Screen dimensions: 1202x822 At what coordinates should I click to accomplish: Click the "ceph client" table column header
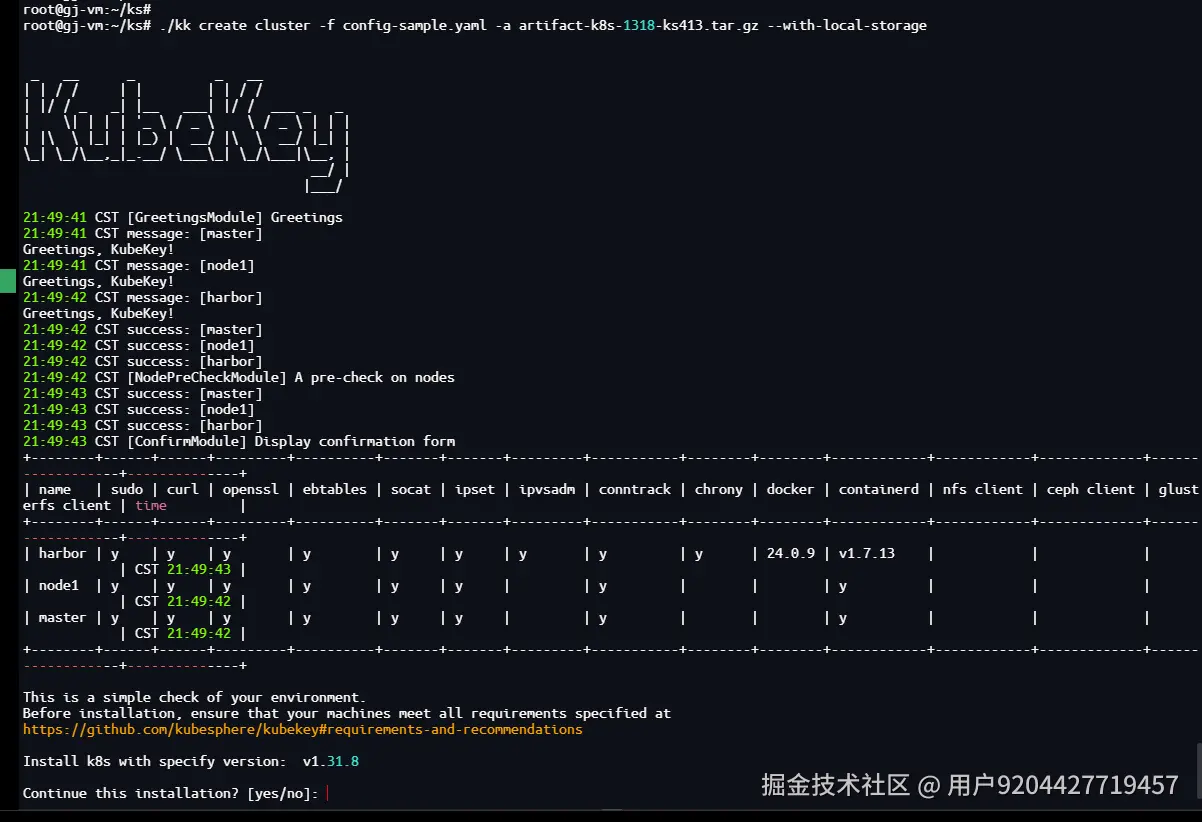1091,490
